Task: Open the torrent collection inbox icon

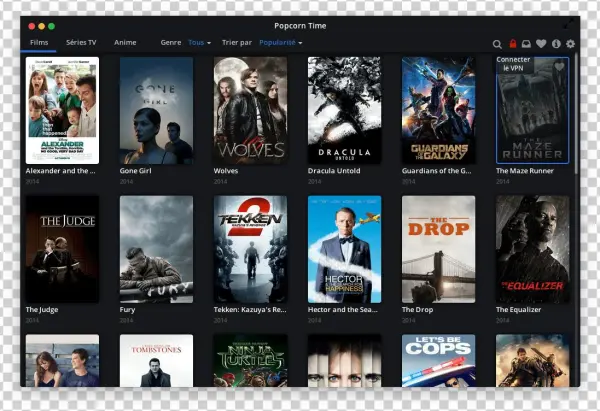Action: [527, 44]
